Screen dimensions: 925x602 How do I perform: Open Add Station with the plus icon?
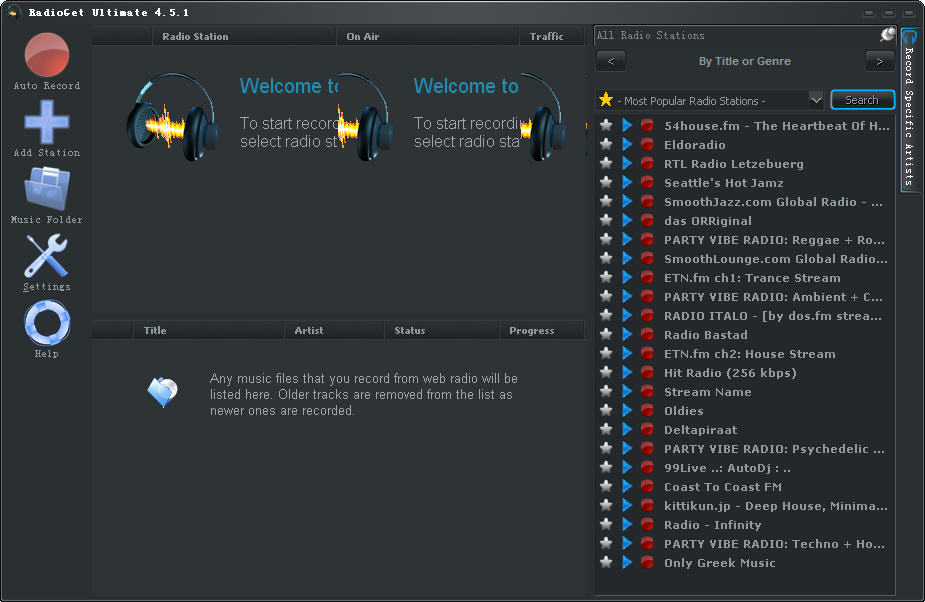(x=47, y=122)
